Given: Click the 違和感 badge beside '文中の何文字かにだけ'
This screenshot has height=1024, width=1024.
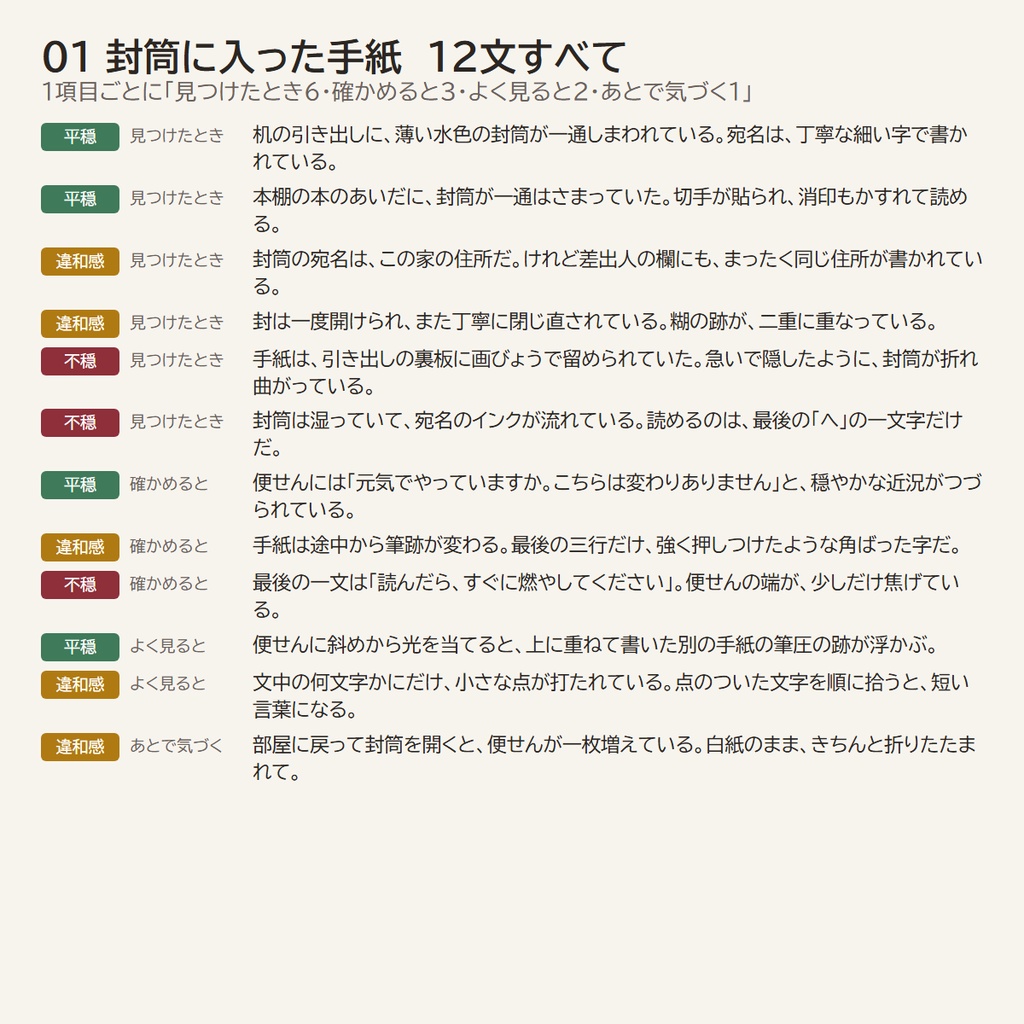Looking at the screenshot, I should pos(80,684).
